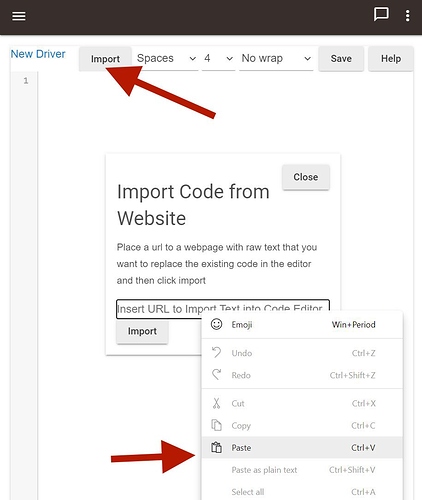Click the Cut scissors icon
Viewport: 422px width, 500px height.
[x=216, y=403]
